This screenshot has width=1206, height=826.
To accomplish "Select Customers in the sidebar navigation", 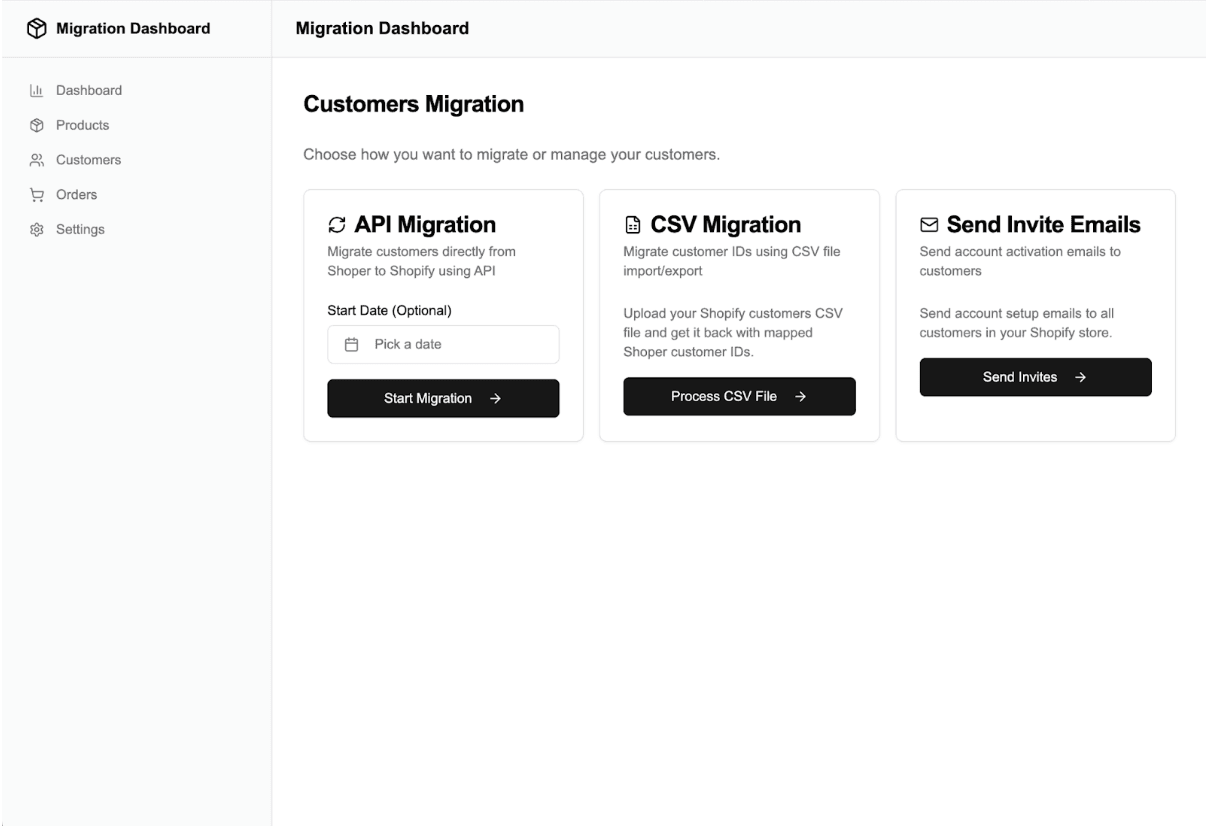I will (88, 160).
